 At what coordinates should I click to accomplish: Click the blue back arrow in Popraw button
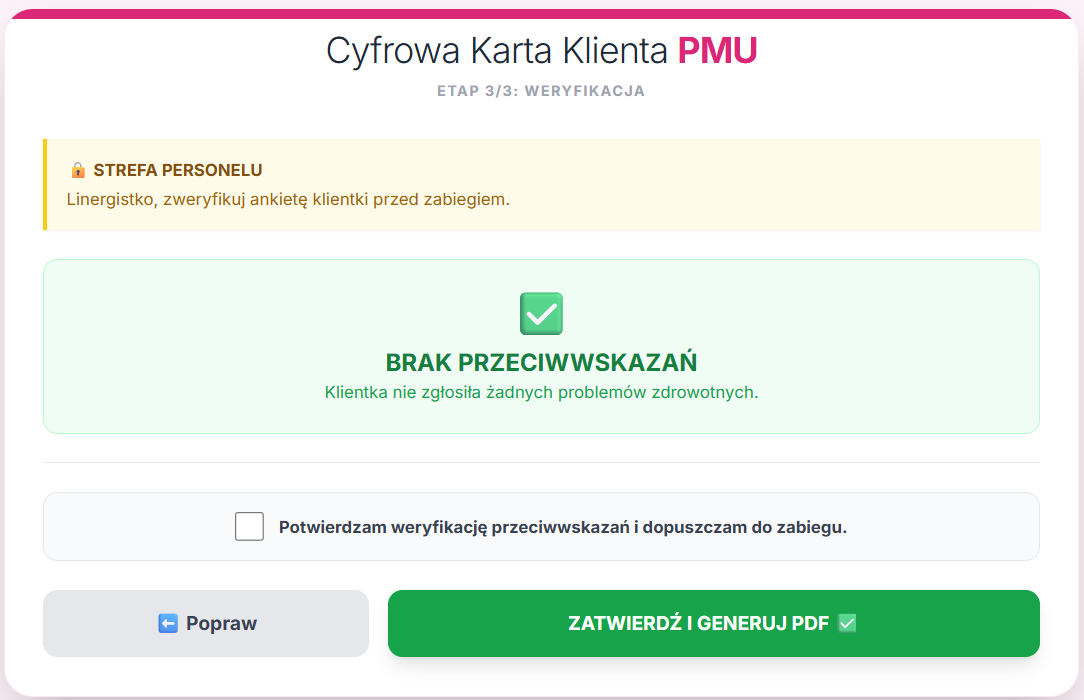point(166,623)
